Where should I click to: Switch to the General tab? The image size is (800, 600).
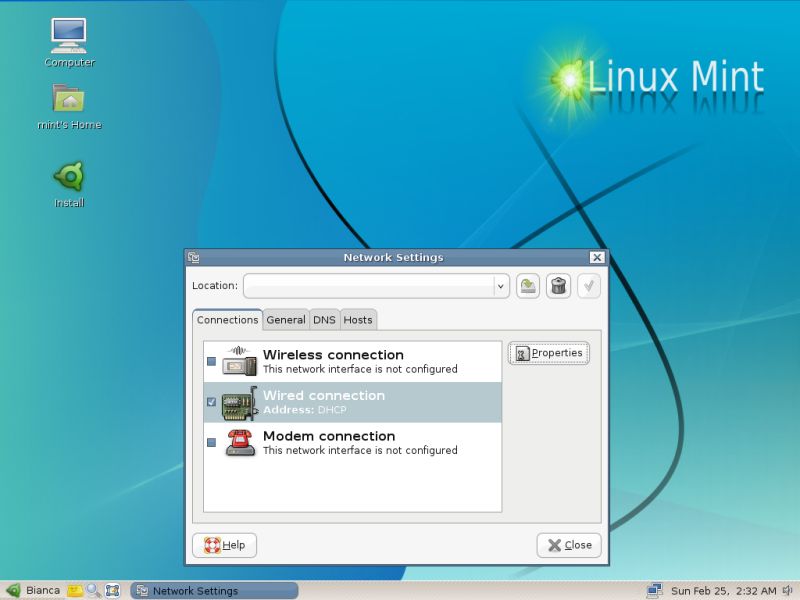[x=285, y=320]
